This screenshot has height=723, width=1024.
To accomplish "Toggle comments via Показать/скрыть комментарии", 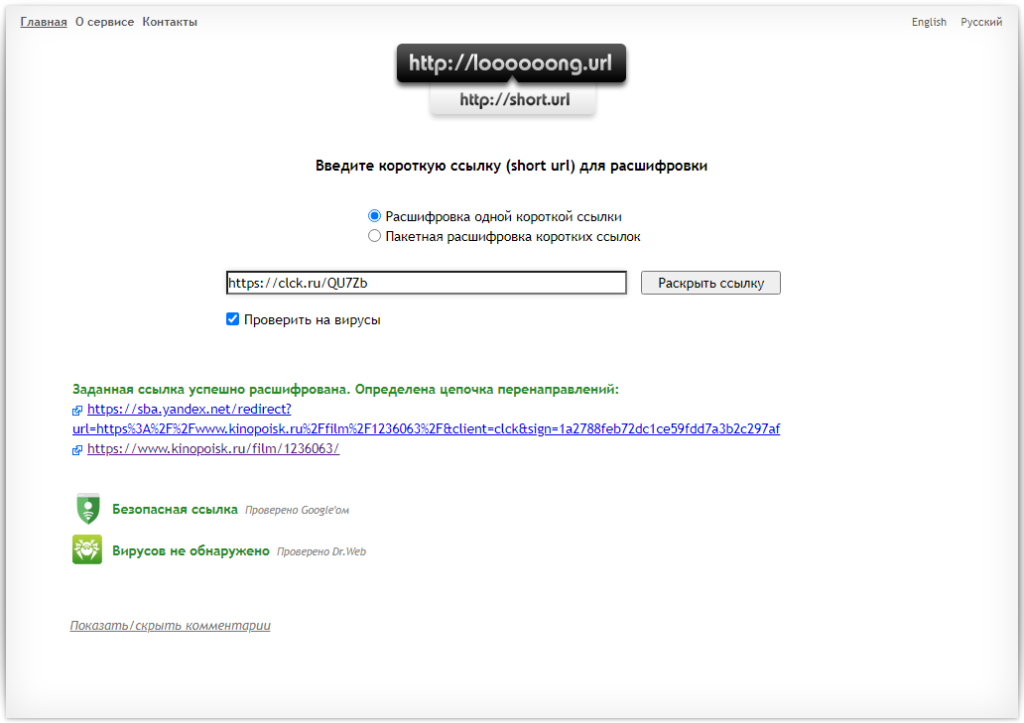I will 170,626.
